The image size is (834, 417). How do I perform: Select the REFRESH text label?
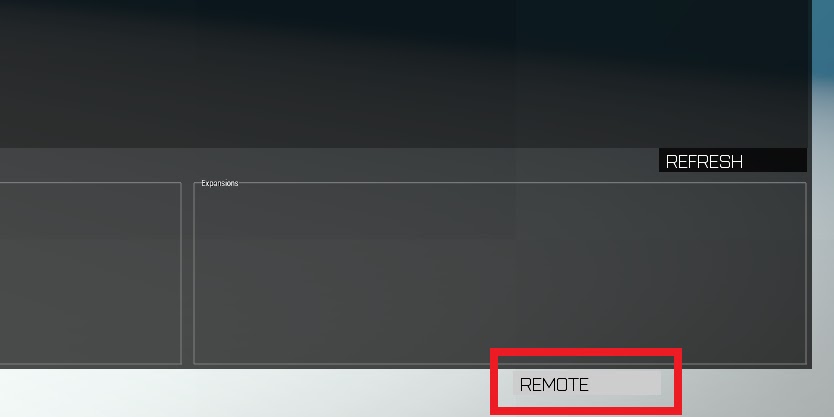coord(704,162)
